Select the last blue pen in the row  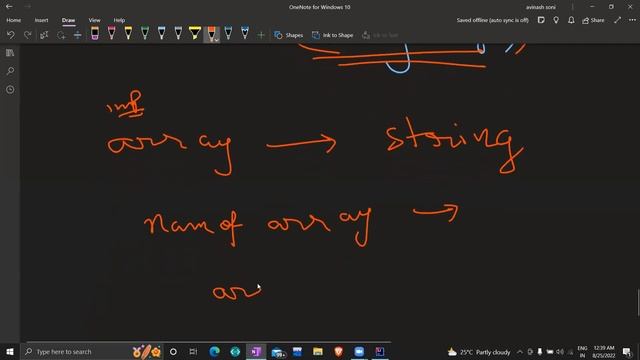coord(245,33)
